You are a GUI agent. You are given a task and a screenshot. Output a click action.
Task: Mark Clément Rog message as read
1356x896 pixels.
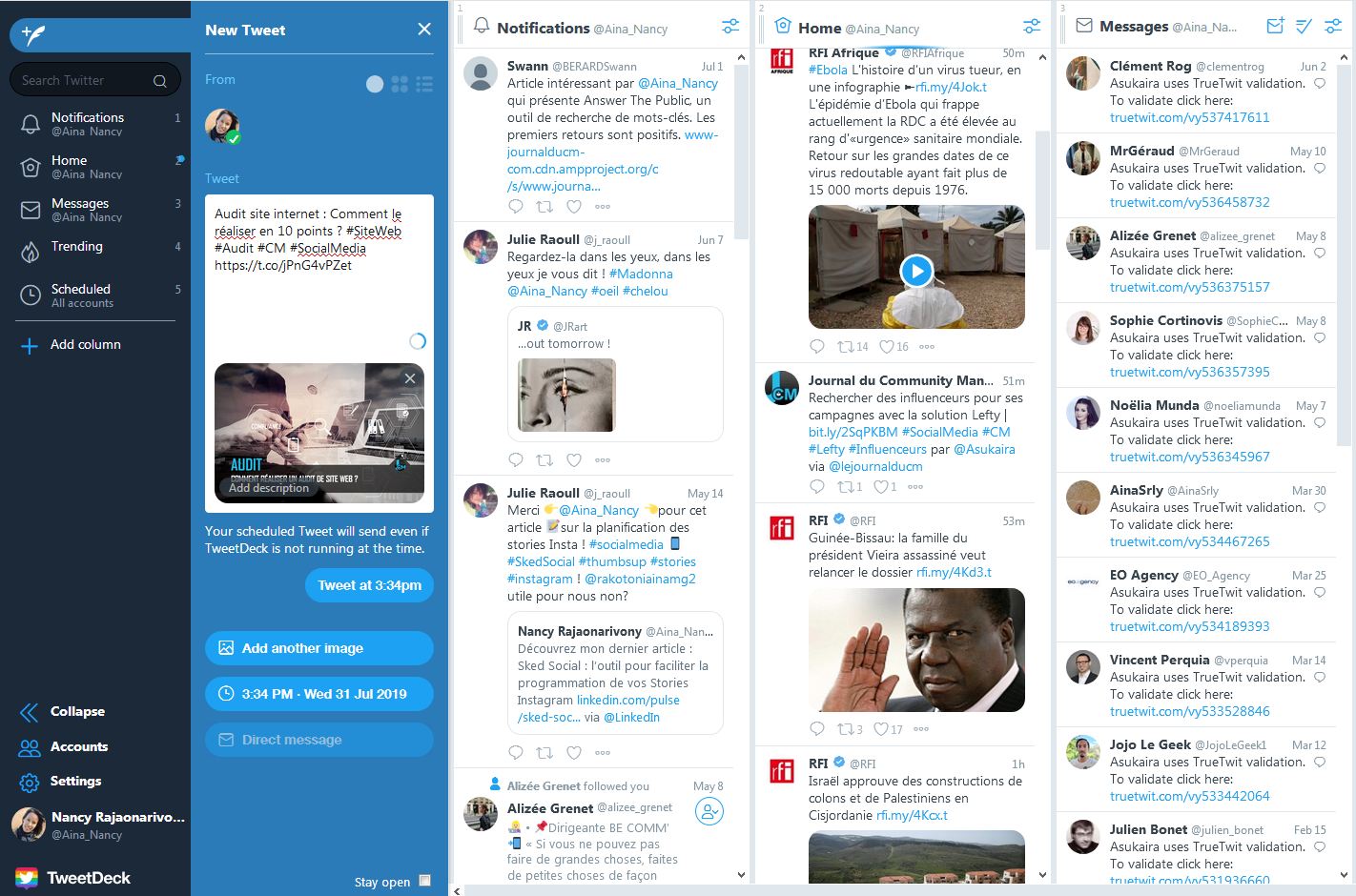[x=1320, y=83]
